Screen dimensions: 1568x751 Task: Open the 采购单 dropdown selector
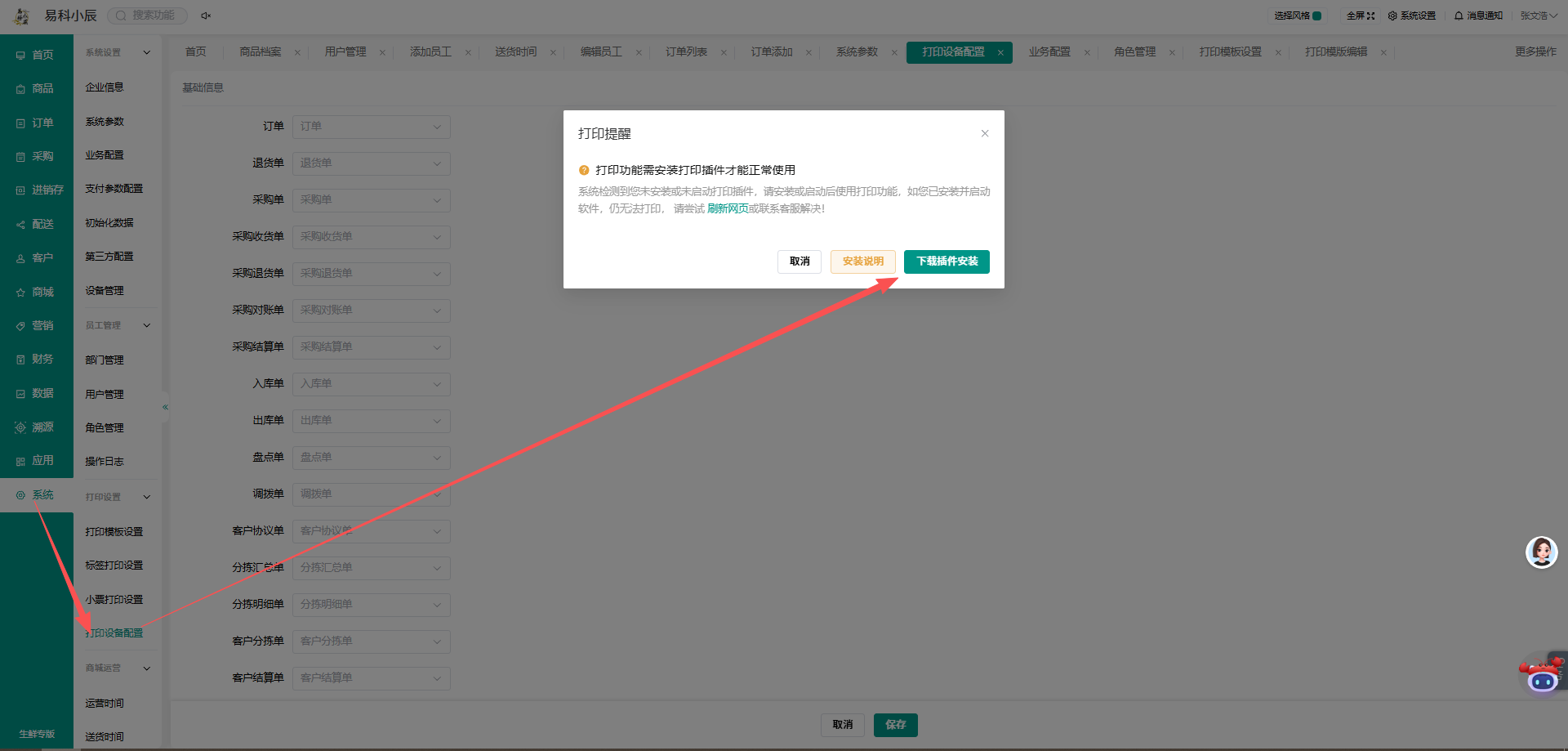pos(372,200)
